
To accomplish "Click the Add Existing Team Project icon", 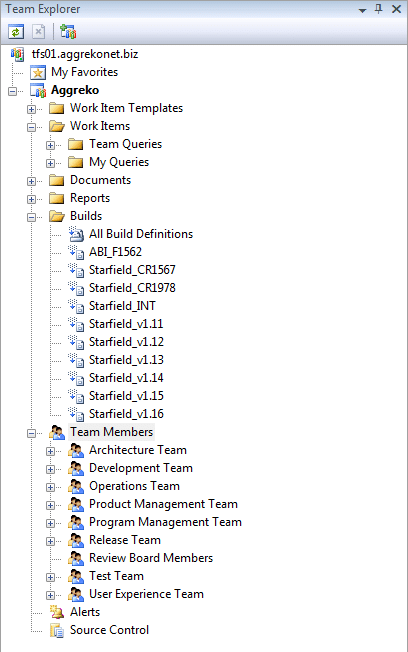I will click(x=68, y=32).
